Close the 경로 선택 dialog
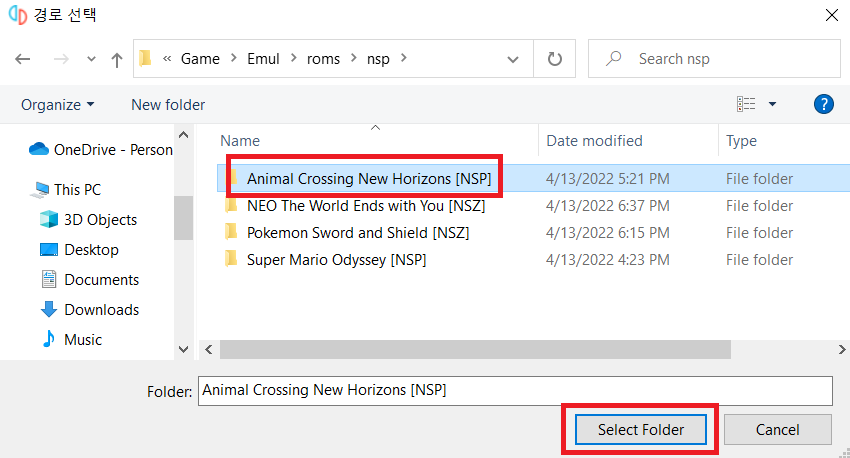The width and height of the screenshot is (850, 458). (832, 15)
